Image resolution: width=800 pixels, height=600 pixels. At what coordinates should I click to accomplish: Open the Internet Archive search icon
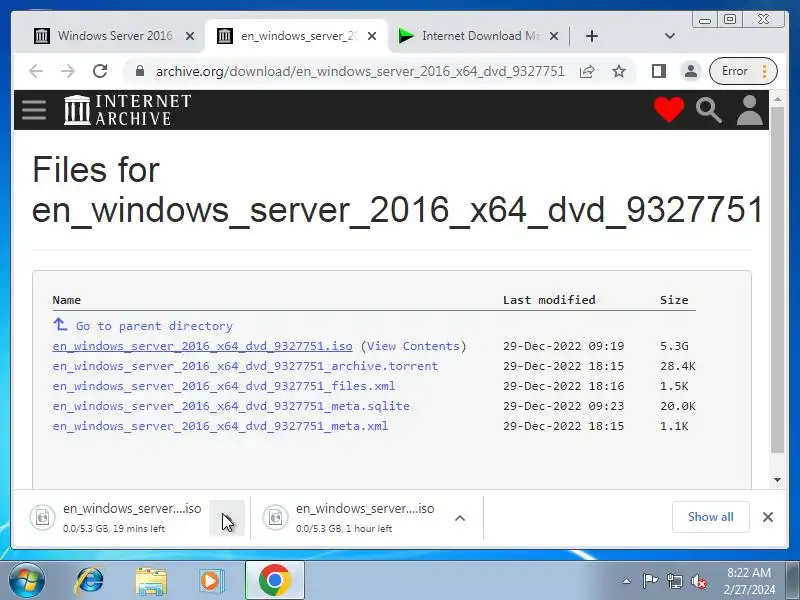tap(709, 110)
